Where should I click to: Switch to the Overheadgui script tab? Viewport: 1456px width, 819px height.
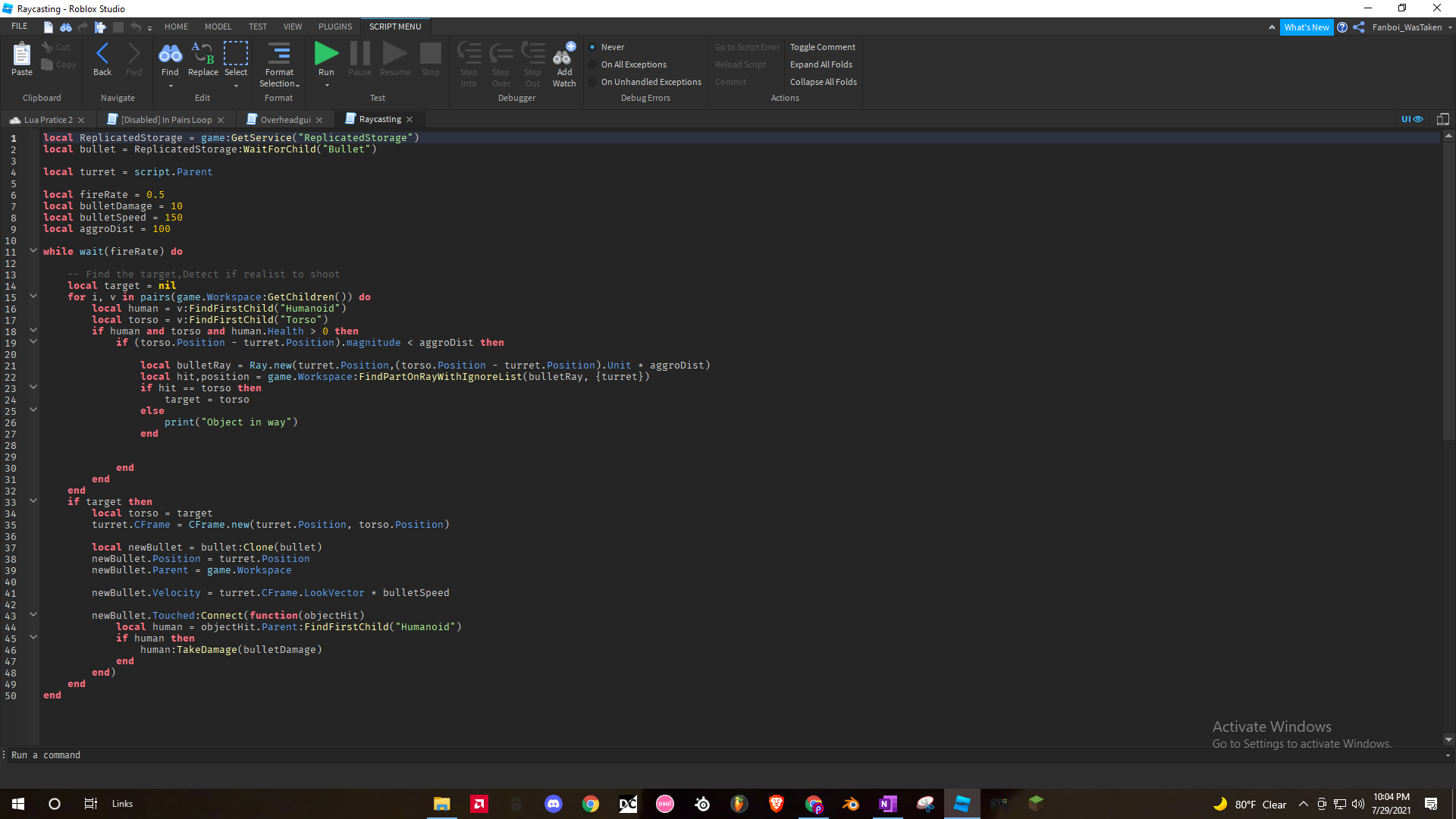click(x=285, y=120)
